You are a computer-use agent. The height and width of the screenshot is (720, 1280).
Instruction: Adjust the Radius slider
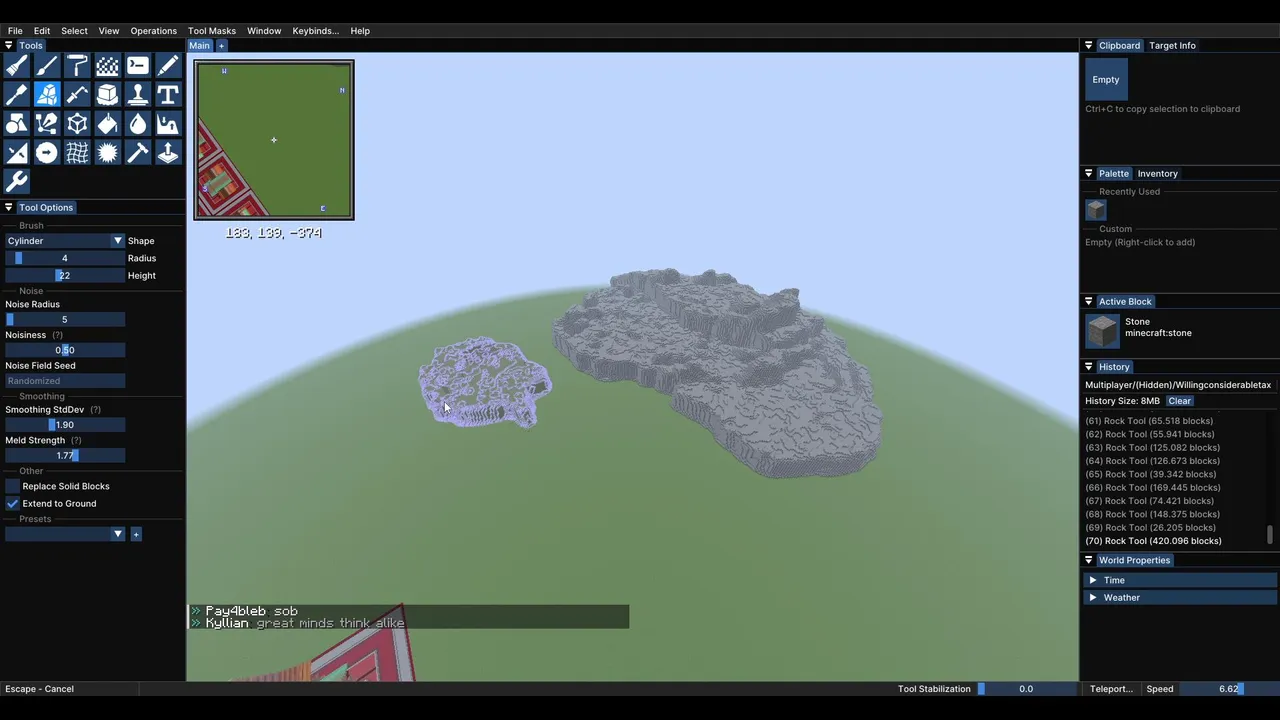point(65,258)
